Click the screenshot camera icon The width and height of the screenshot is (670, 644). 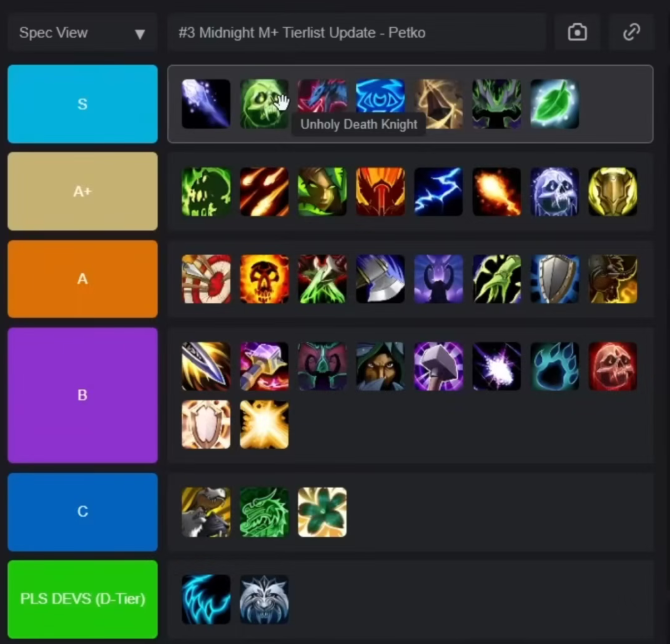point(577,32)
